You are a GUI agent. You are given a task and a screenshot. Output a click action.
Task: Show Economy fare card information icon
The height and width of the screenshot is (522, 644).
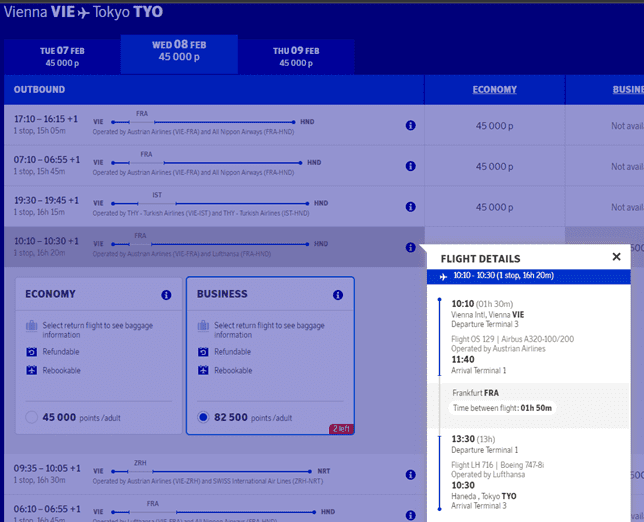point(166,295)
